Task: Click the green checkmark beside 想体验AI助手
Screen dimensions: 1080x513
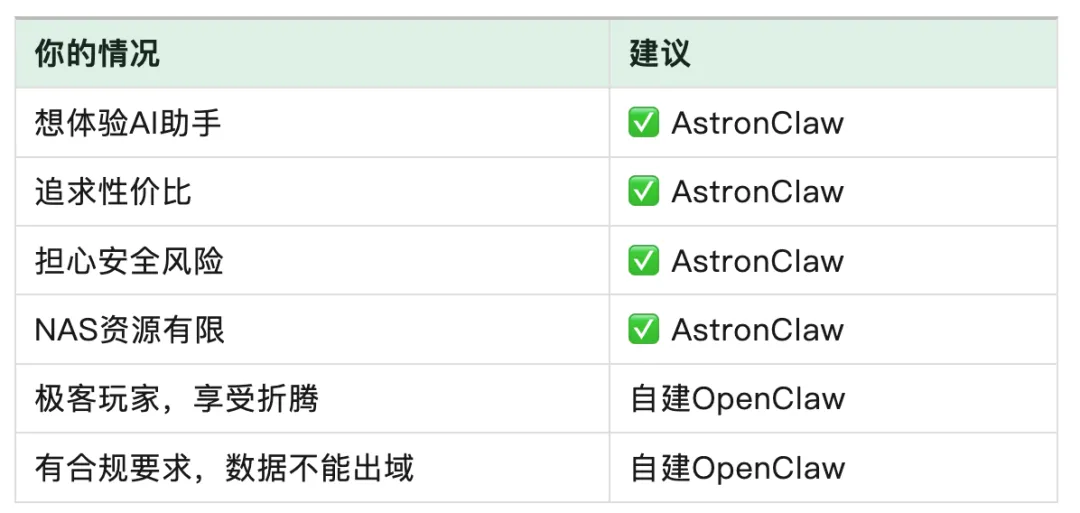Action: (643, 123)
